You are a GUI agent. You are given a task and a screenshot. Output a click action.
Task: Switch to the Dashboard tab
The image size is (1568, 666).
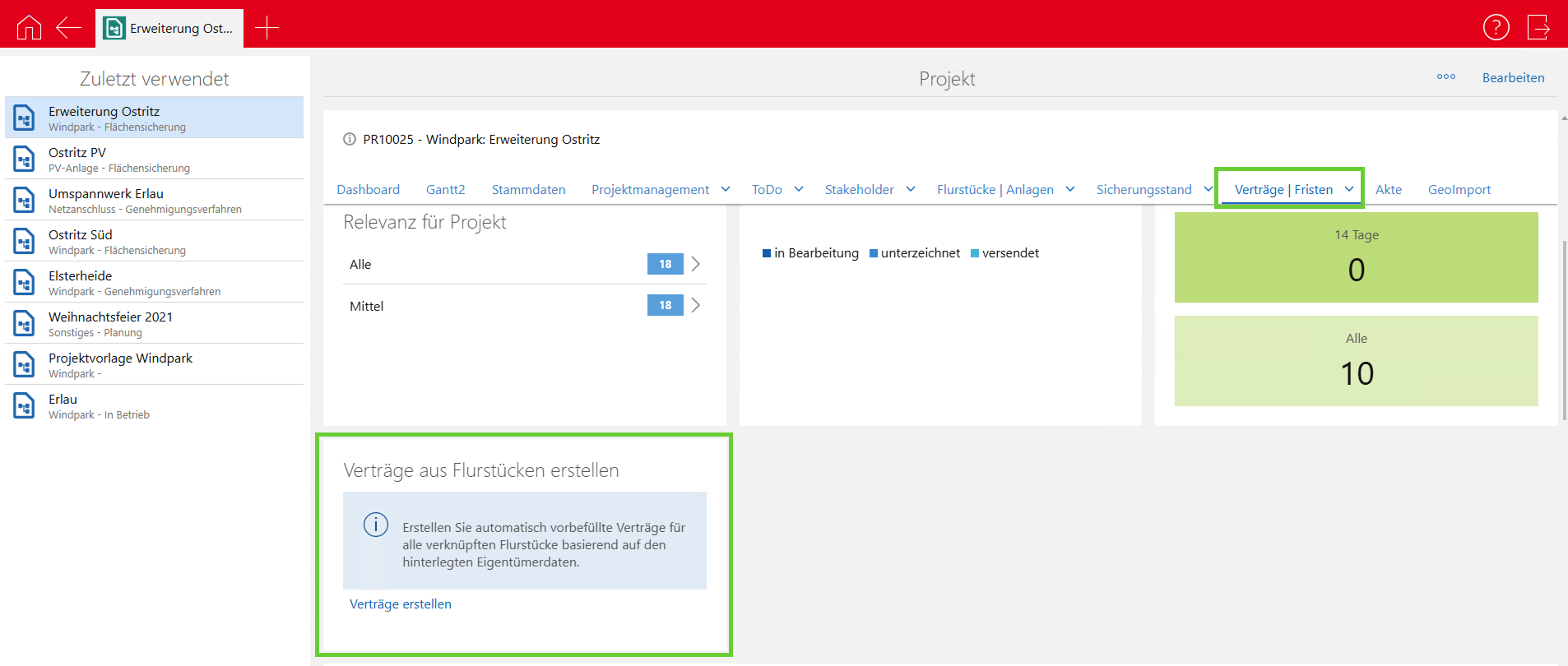point(368,190)
